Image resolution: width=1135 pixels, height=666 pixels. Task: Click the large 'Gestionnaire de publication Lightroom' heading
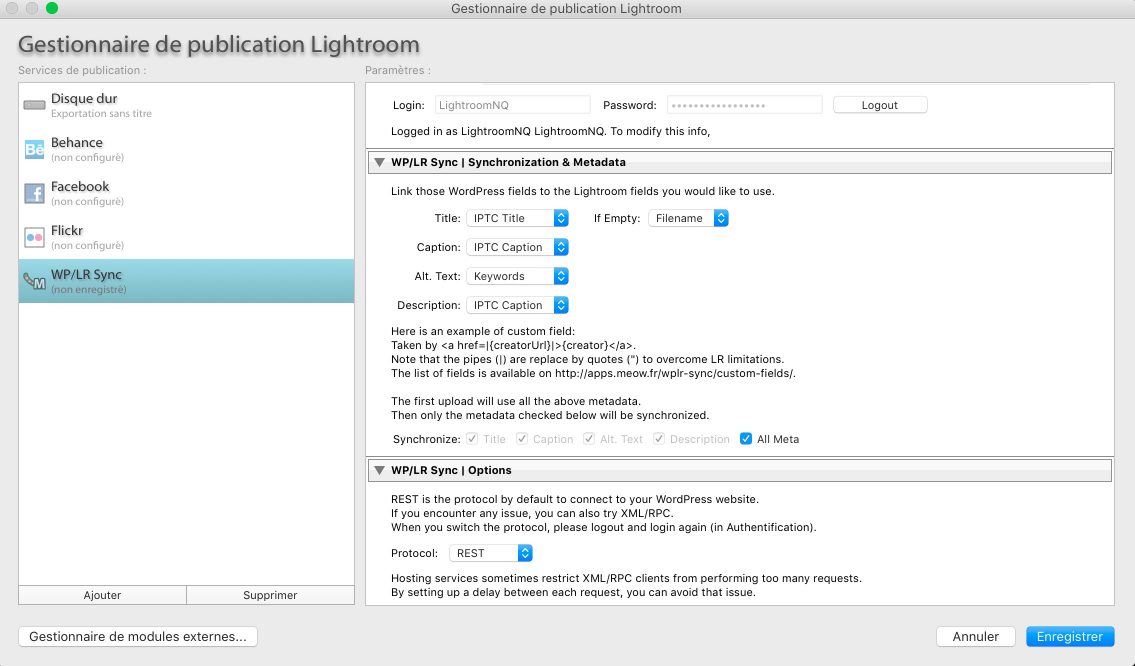[x=219, y=44]
